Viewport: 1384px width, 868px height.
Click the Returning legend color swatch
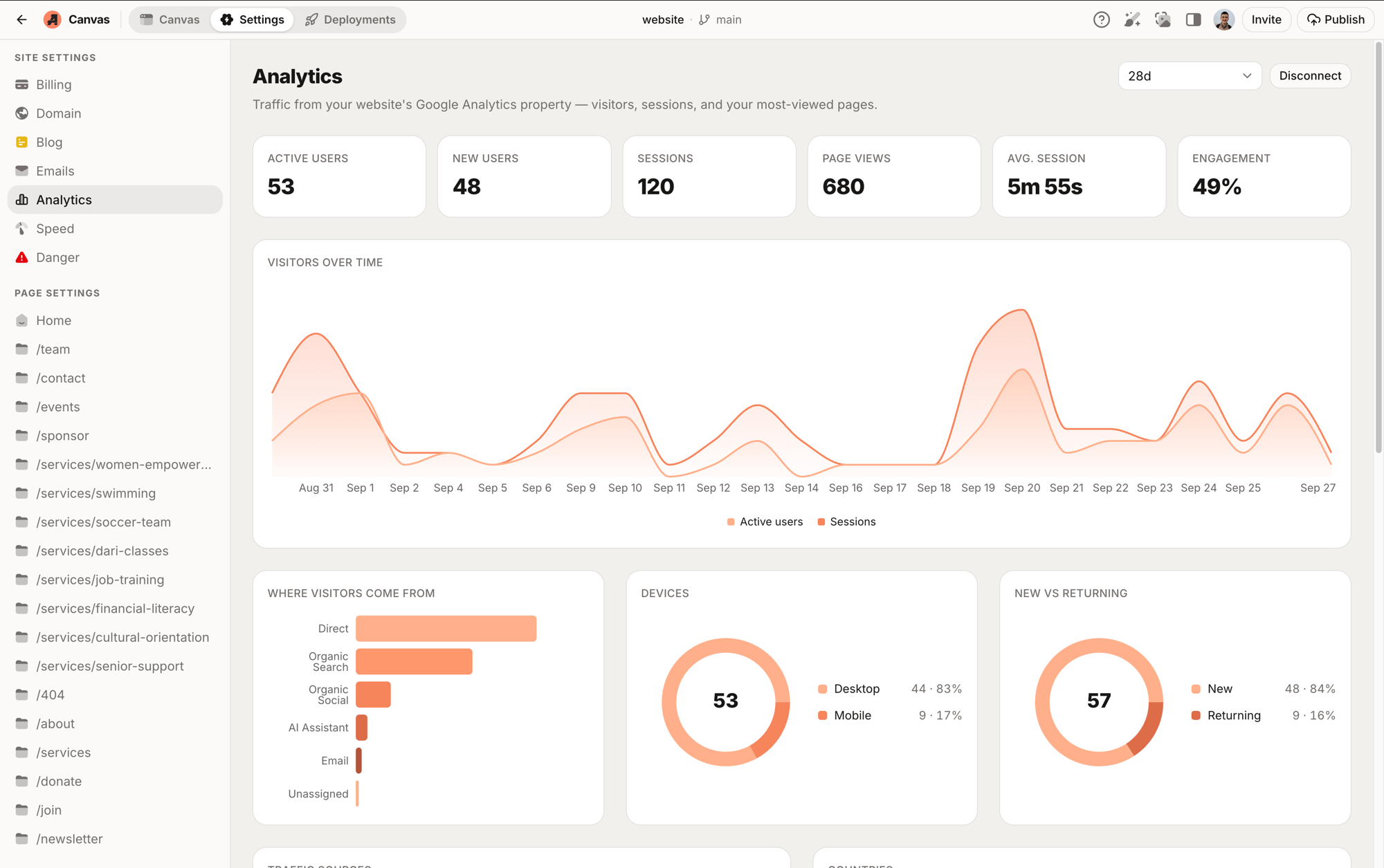point(1196,715)
